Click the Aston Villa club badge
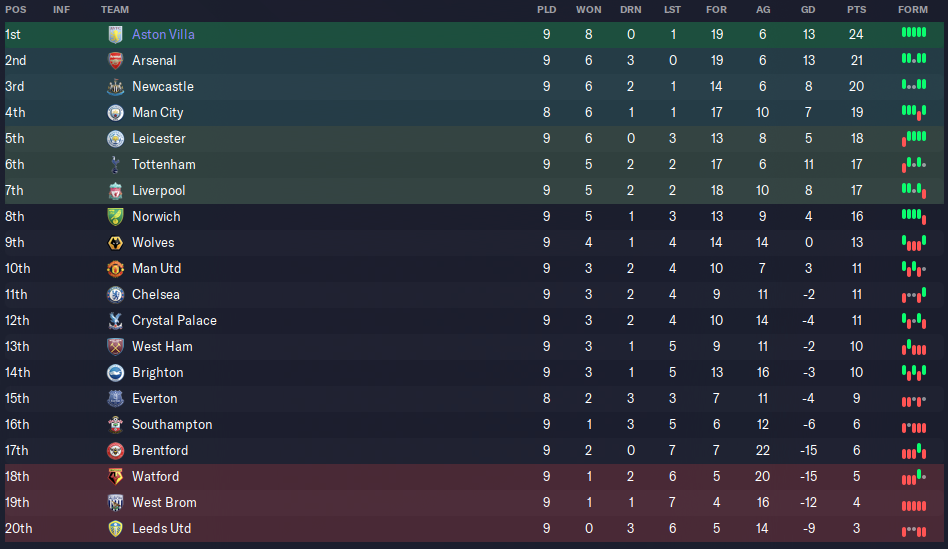This screenshot has height=549, width=948. (x=115, y=34)
